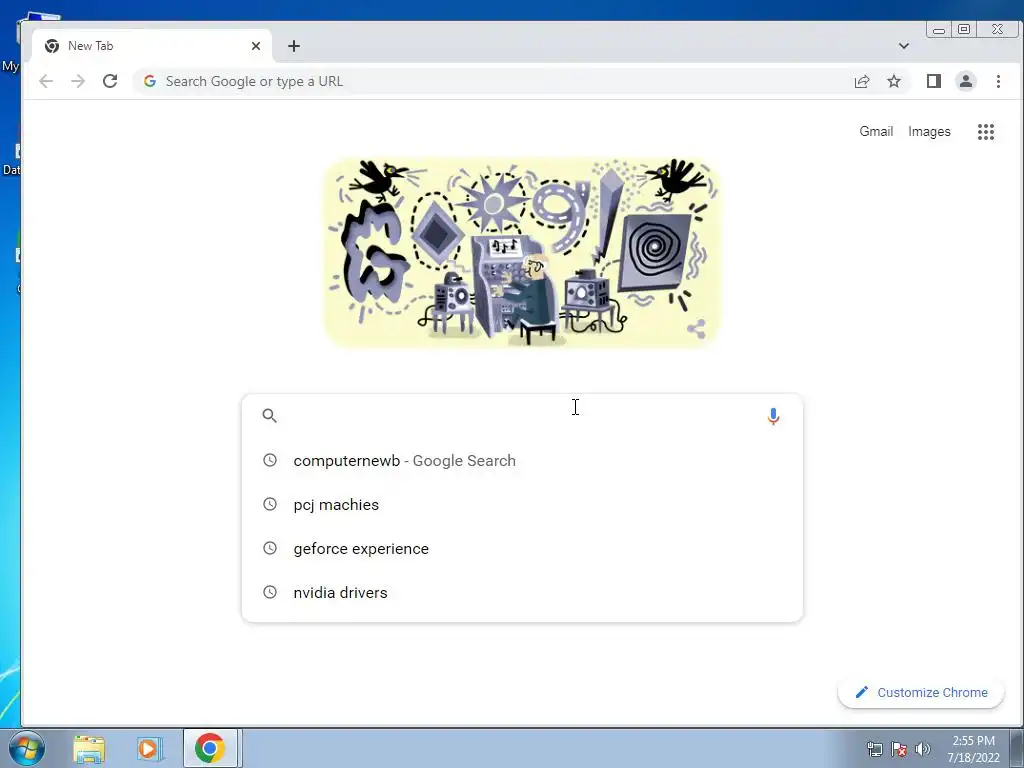Screen dimensions: 1024x768
Task: Share this page via the share icon
Action: [862, 81]
